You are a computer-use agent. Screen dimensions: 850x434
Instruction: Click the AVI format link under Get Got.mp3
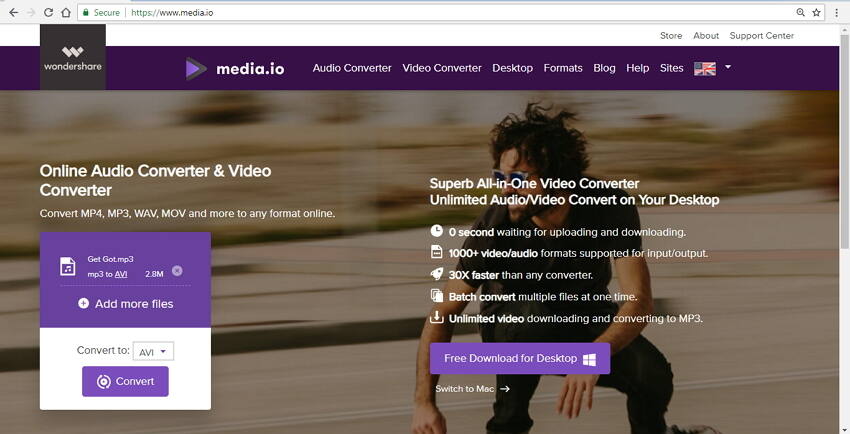pyautogui.click(x=121, y=274)
